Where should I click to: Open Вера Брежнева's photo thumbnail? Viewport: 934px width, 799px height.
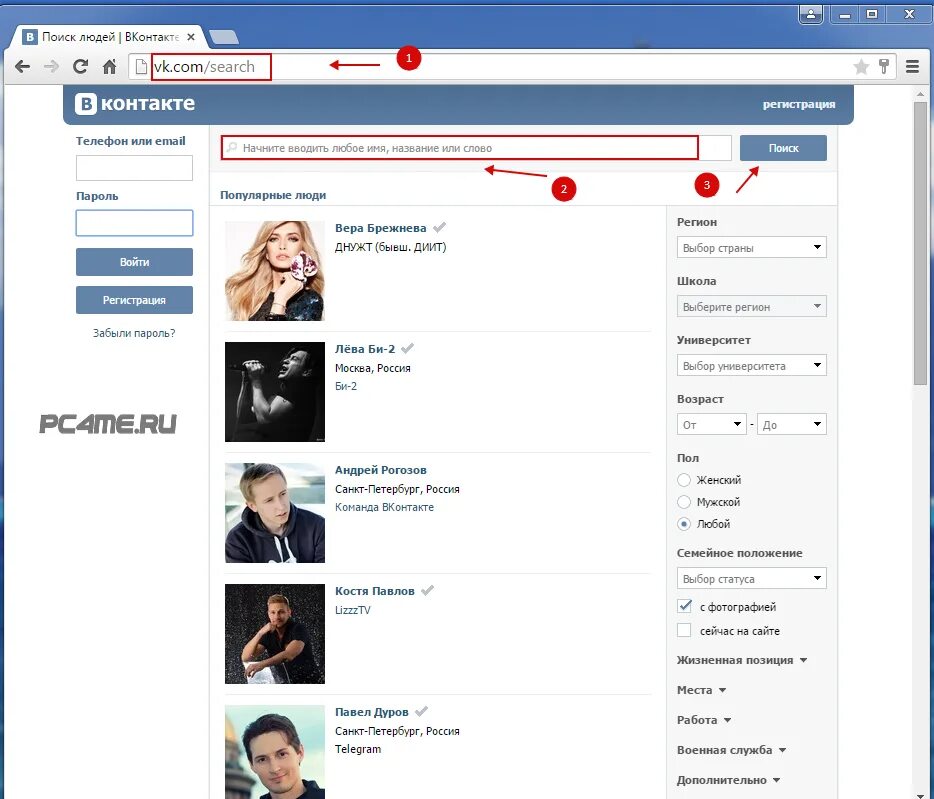pyautogui.click(x=275, y=271)
